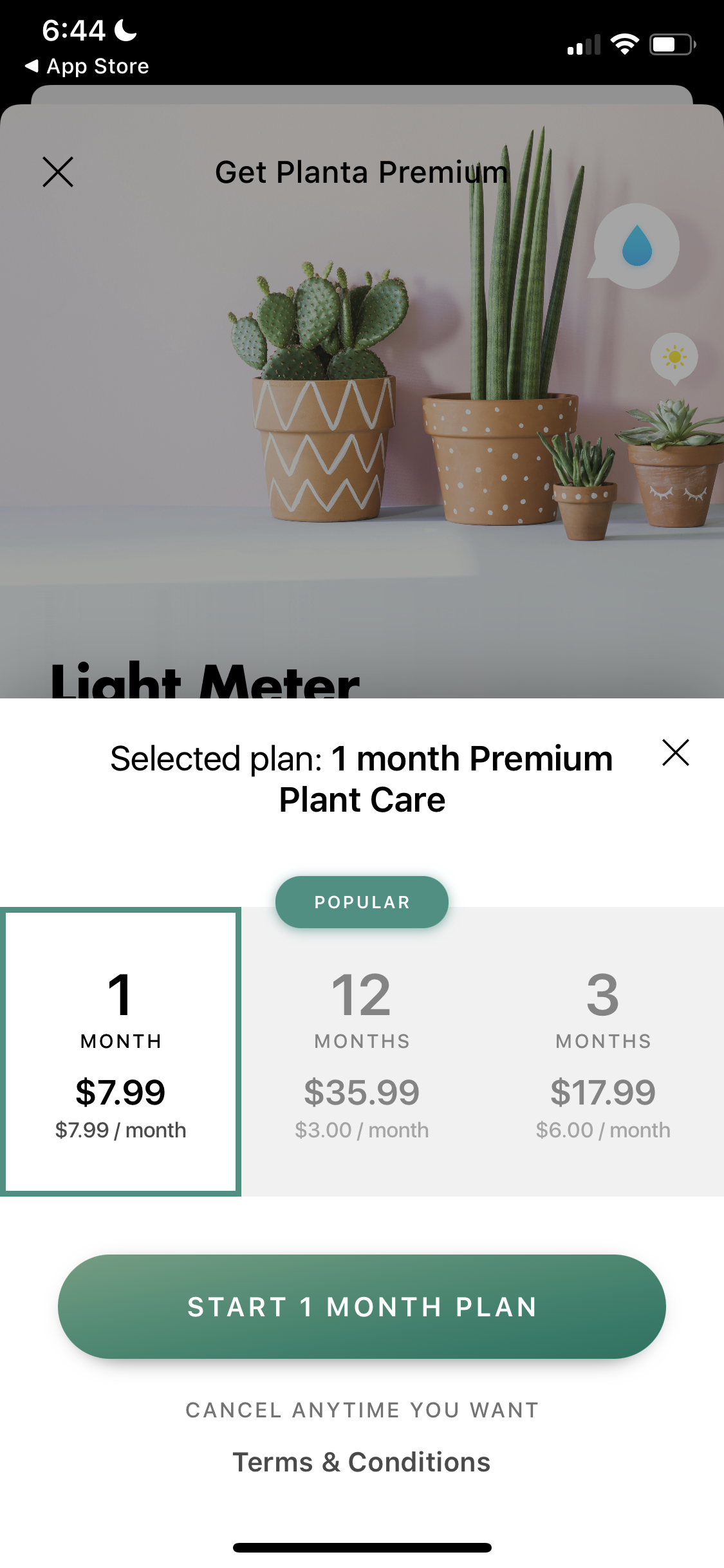Image resolution: width=724 pixels, height=1568 pixels.
Task: Tap the battery status icon
Action: 672,44
